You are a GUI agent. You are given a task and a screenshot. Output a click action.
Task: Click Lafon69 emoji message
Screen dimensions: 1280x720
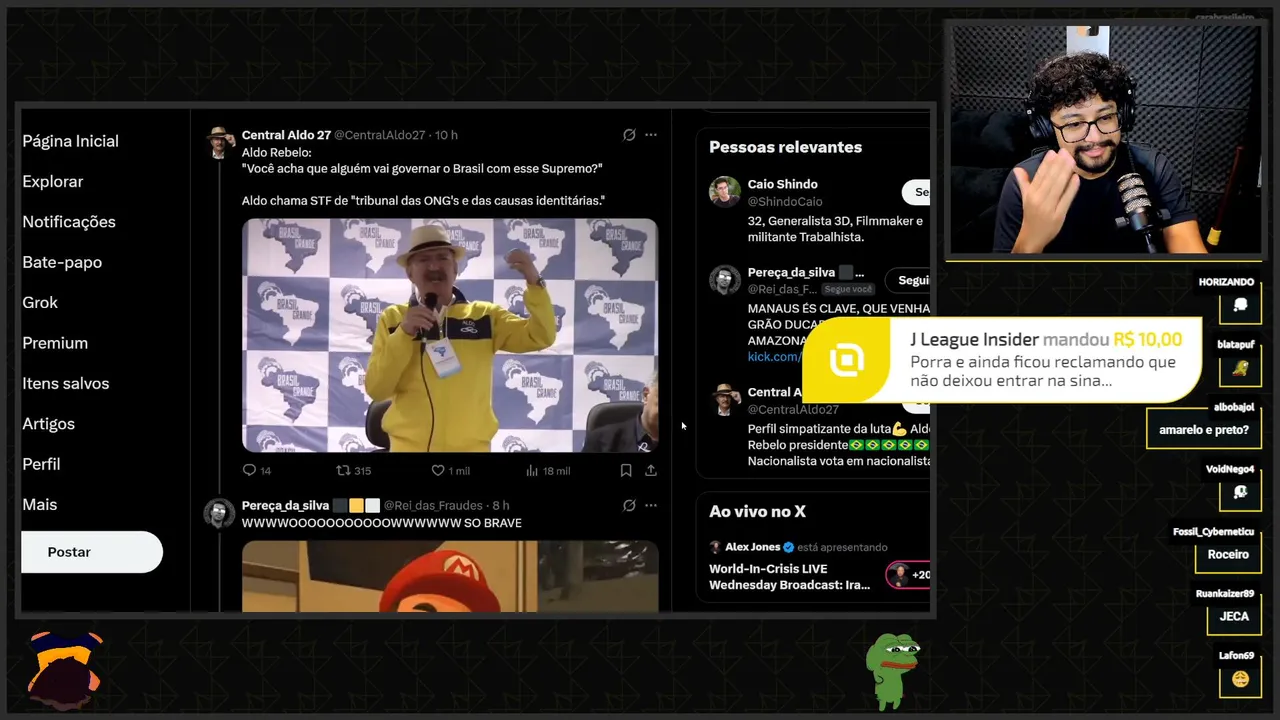click(x=1240, y=679)
